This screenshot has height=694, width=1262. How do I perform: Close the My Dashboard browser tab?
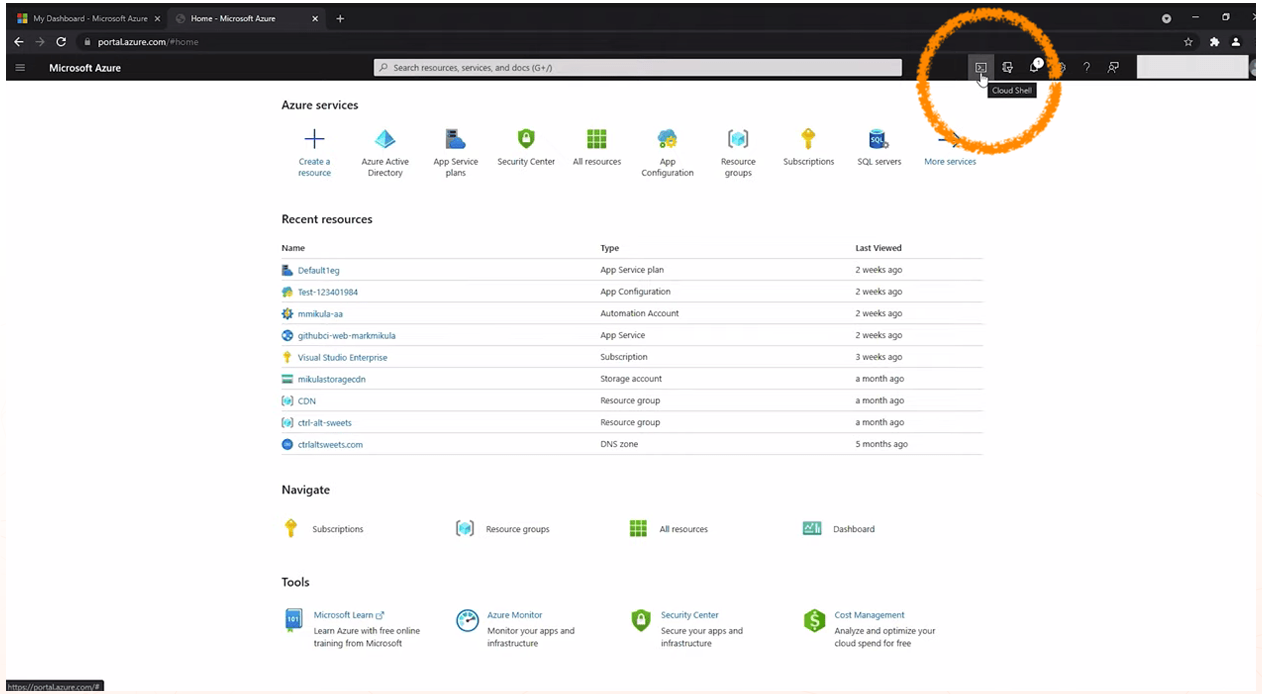tap(157, 18)
